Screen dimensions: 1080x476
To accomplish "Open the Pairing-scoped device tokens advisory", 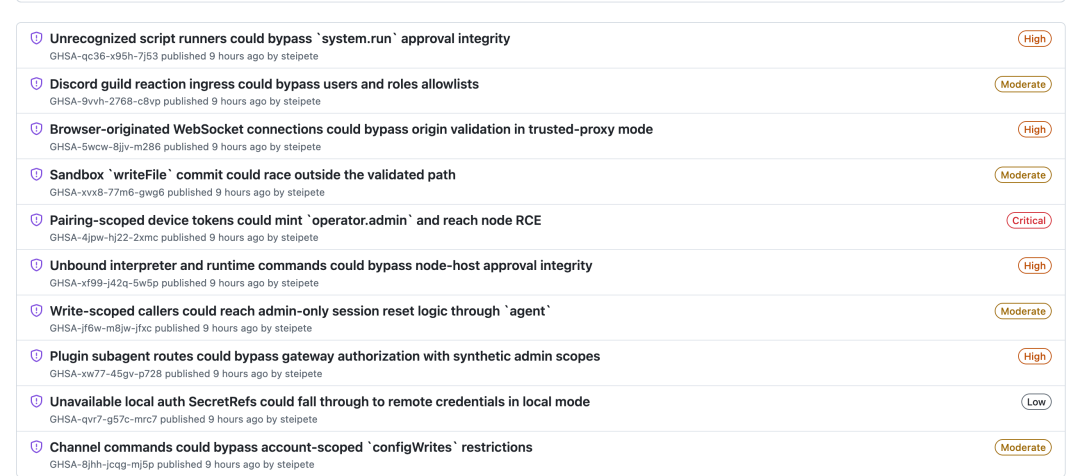I will (x=295, y=220).
